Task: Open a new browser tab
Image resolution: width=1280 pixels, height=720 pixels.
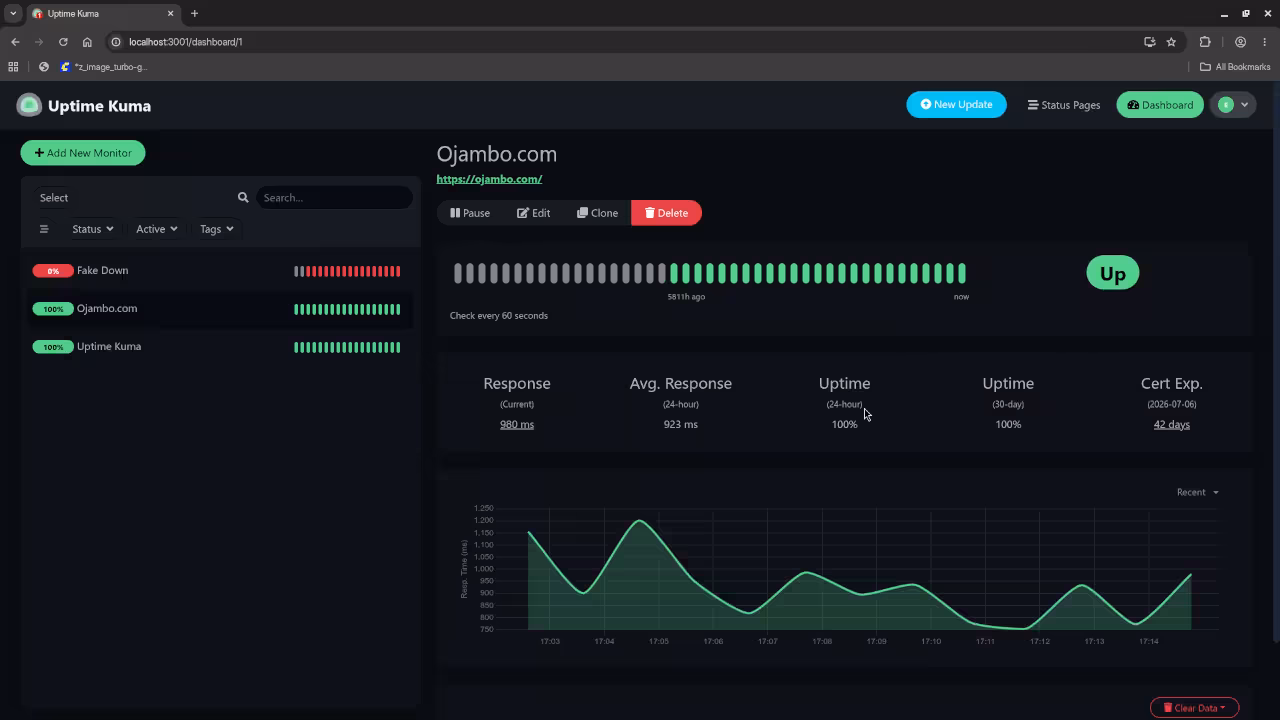Action: (194, 14)
